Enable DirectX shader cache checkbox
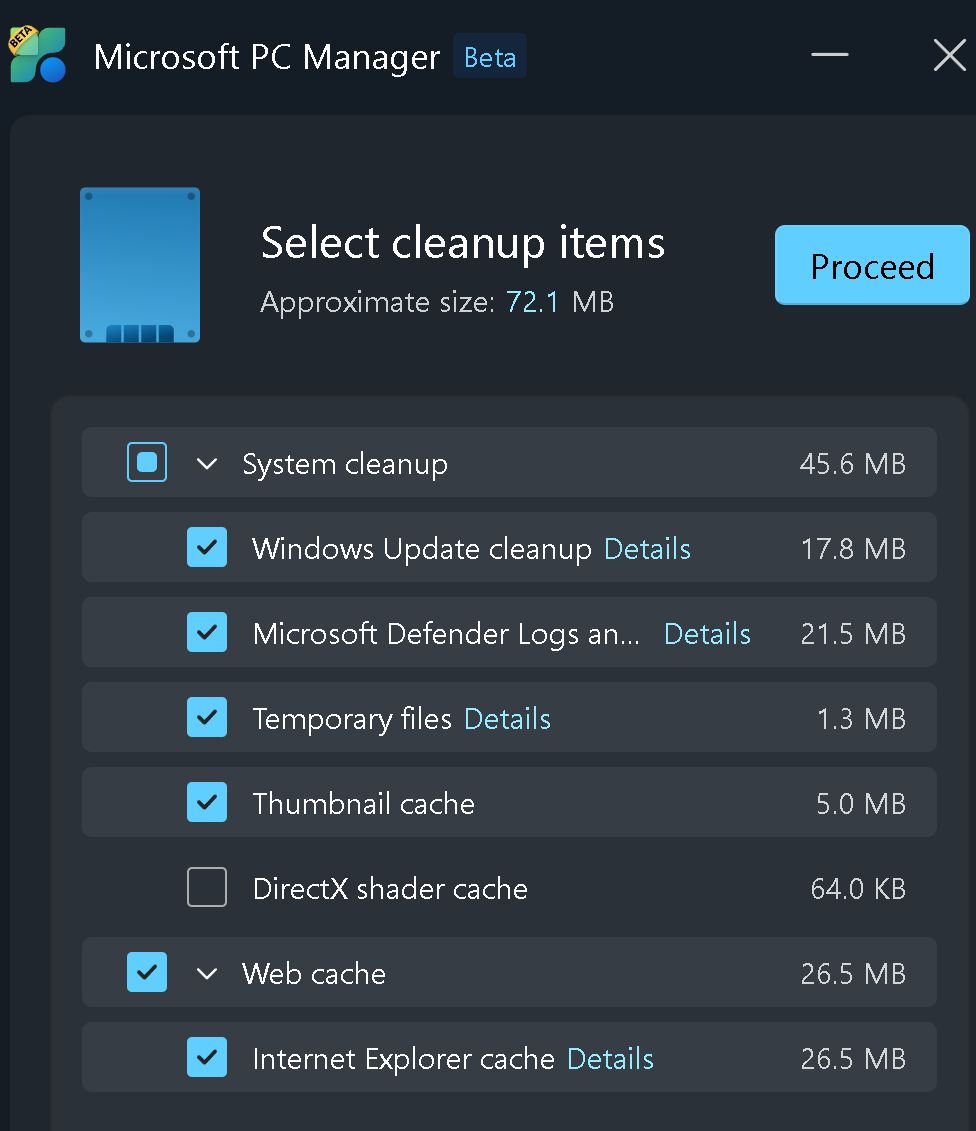The height and width of the screenshot is (1131, 976). 207,887
